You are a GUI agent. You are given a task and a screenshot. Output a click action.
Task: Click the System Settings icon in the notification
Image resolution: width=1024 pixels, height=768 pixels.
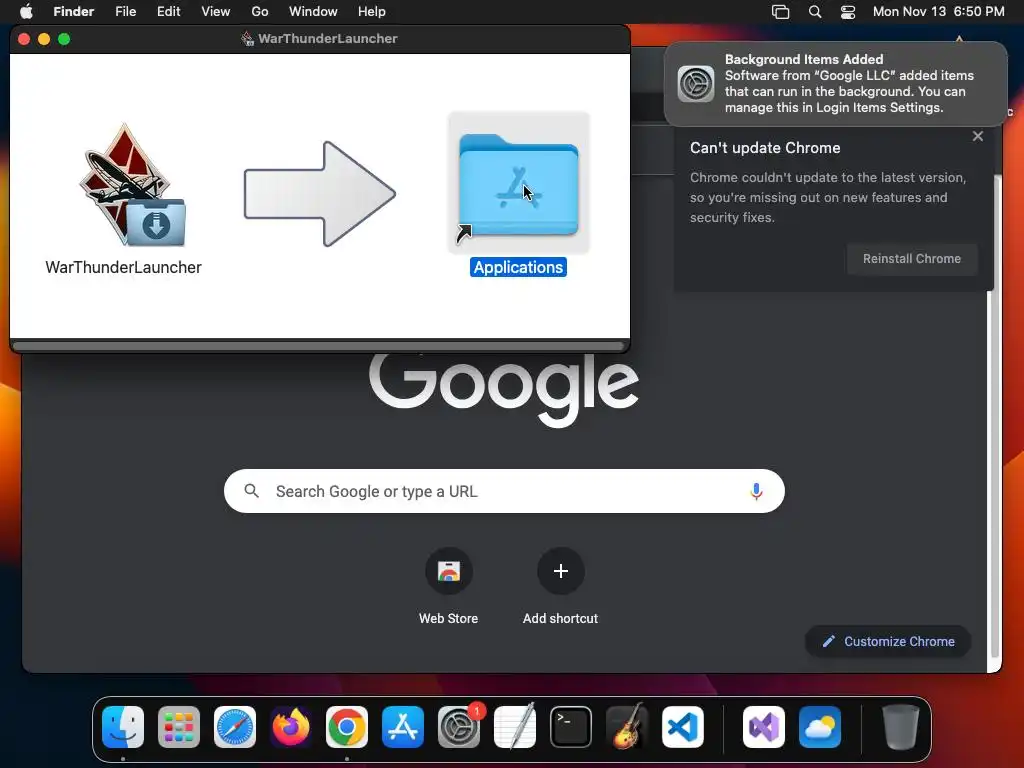696,84
